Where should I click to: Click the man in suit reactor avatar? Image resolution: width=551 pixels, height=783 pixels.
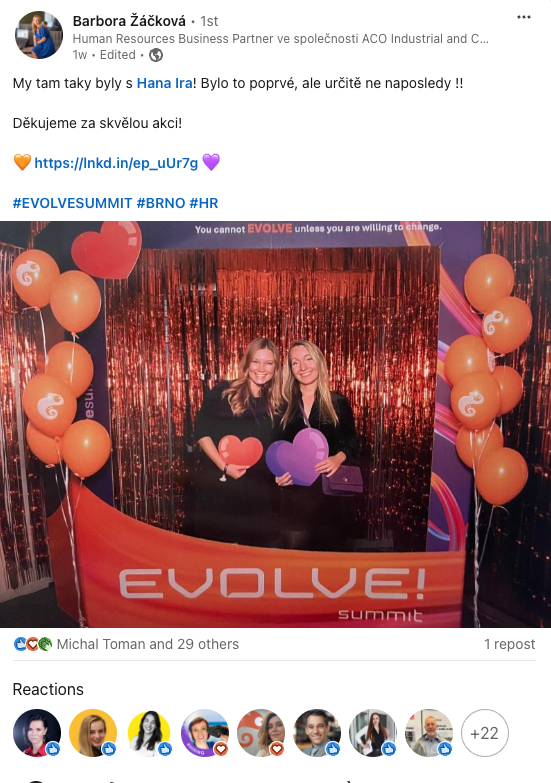(x=317, y=733)
